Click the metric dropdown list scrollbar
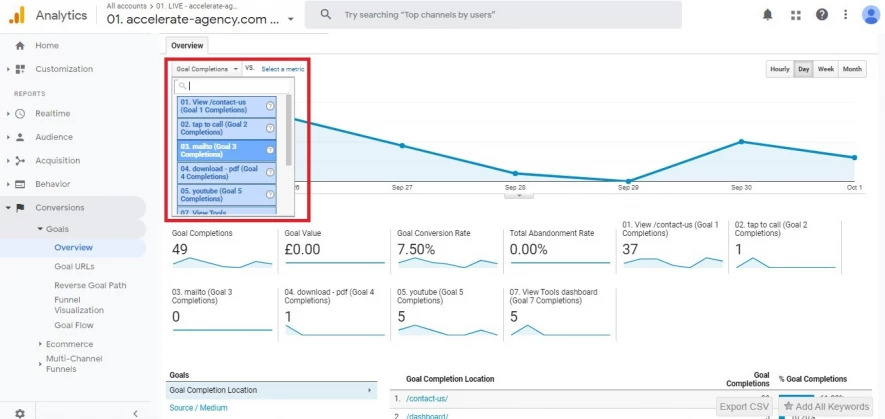Image resolution: width=885 pixels, height=419 pixels. (x=289, y=130)
